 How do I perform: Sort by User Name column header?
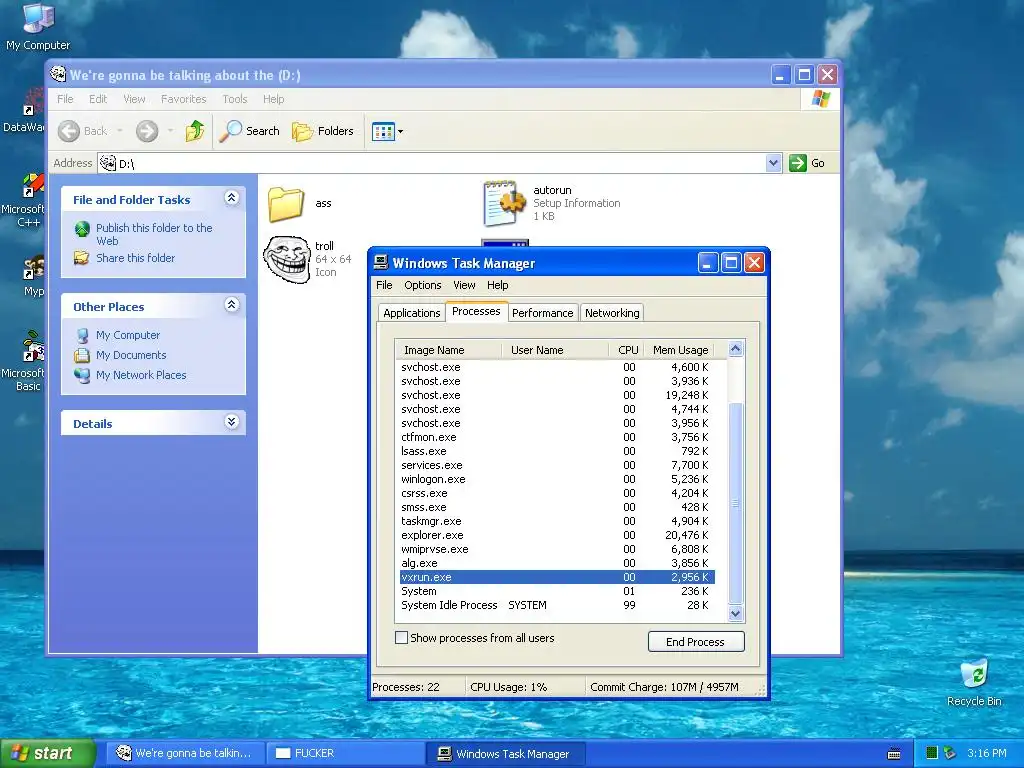(x=555, y=350)
